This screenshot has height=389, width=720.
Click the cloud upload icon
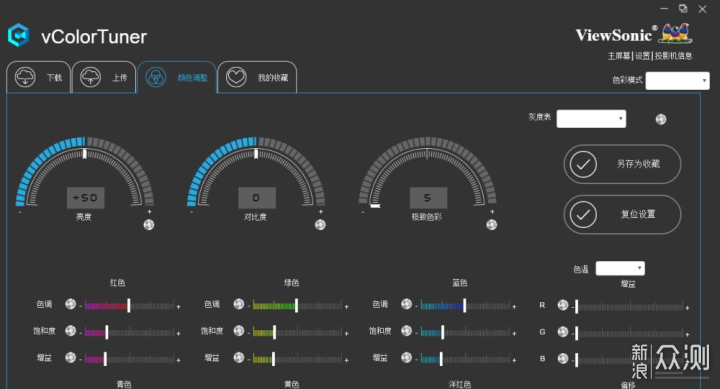coord(90,77)
